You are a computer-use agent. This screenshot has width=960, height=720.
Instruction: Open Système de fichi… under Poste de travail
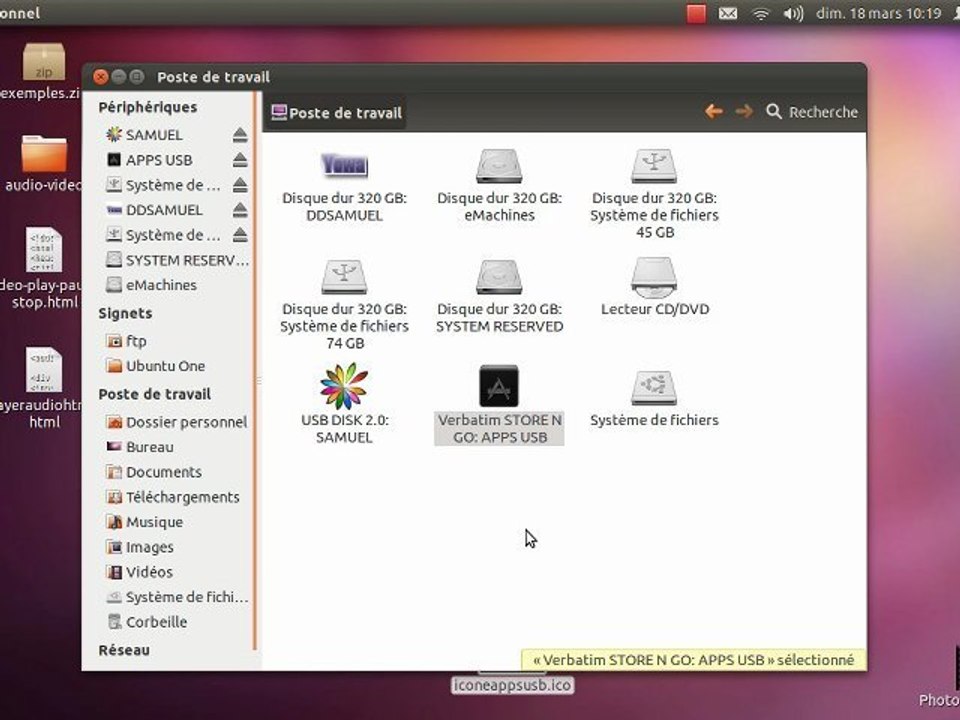coord(178,597)
